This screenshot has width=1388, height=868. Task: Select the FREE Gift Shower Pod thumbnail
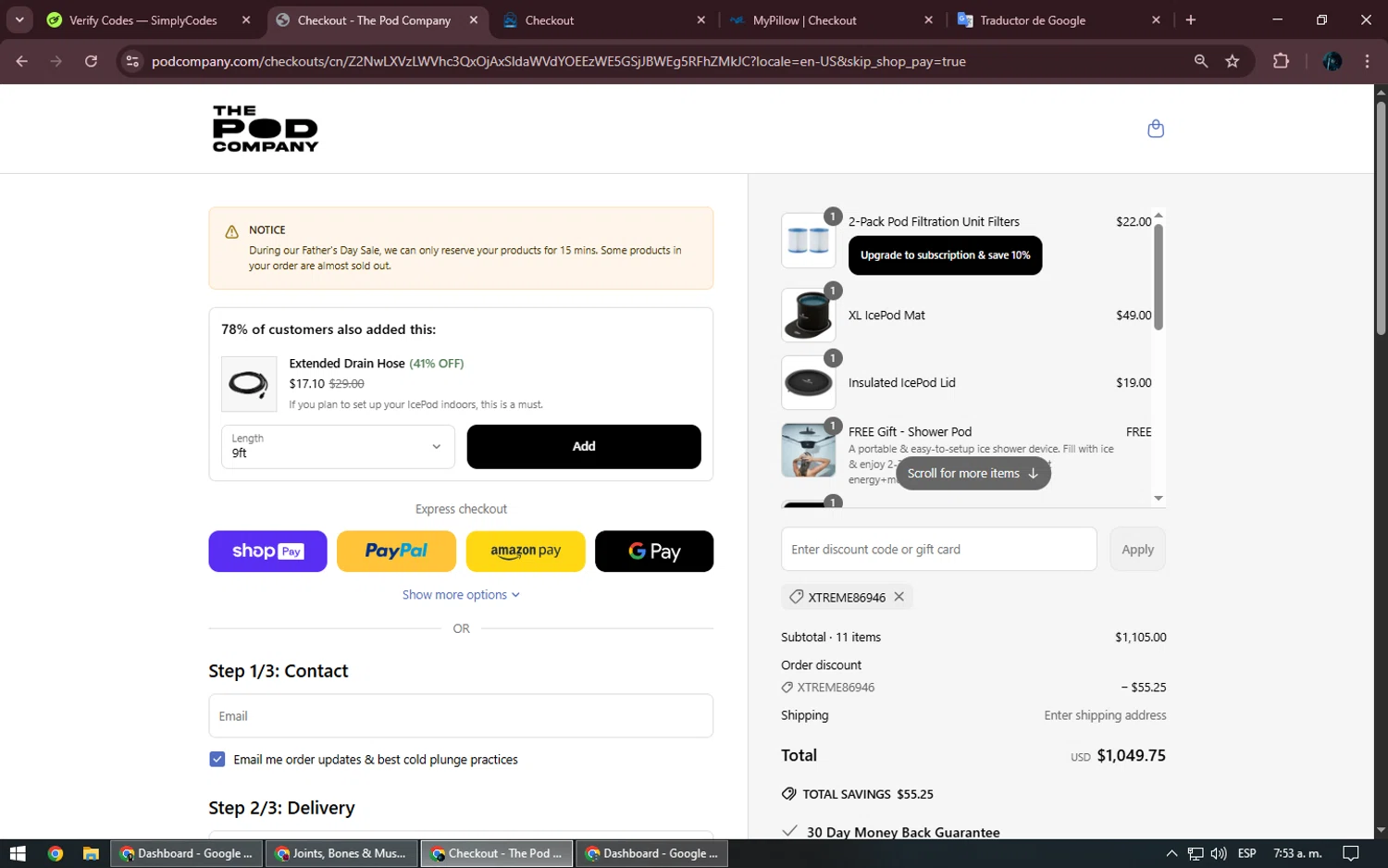[x=808, y=450]
